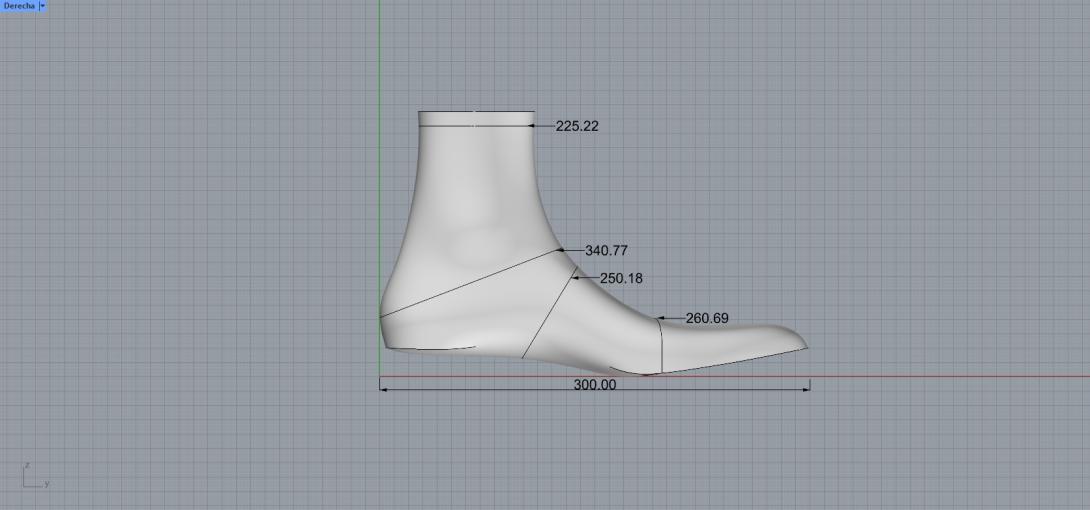Image resolution: width=1090 pixels, height=510 pixels.
Task: Click the 300.00 length dimension text
Action: coord(594,385)
